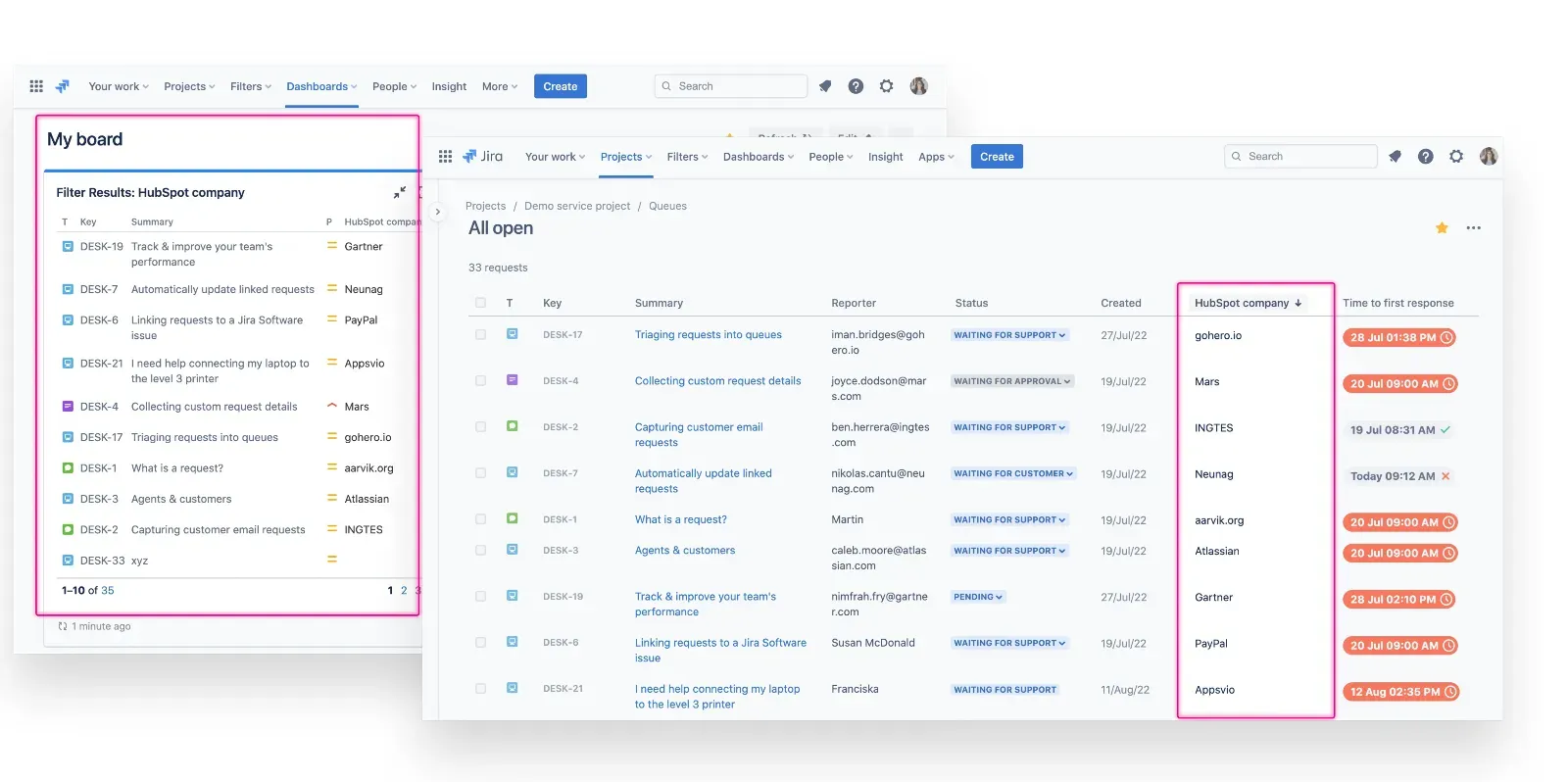Expand Waiting for approval status on DESK-4
1568x782 pixels.
[1012, 381]
